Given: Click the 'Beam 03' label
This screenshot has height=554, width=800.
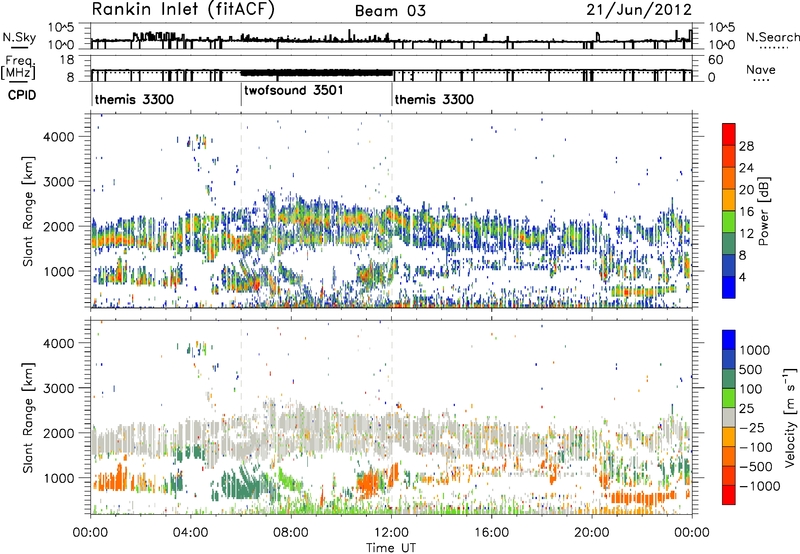Looking at the screenshot, I should tap(390, 11).
